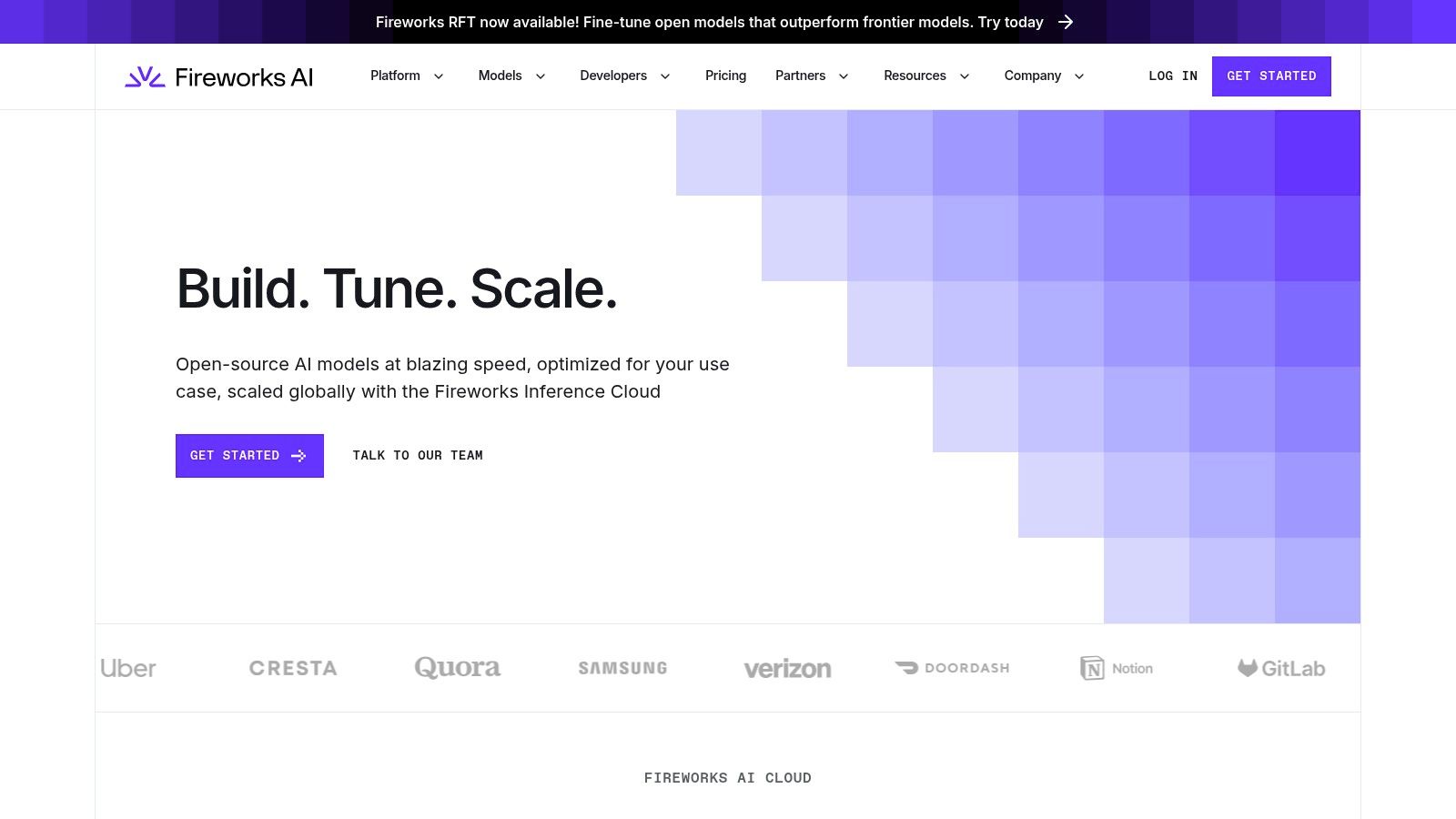
Task: Click the Cresta logo
Action: click(293, 668)
